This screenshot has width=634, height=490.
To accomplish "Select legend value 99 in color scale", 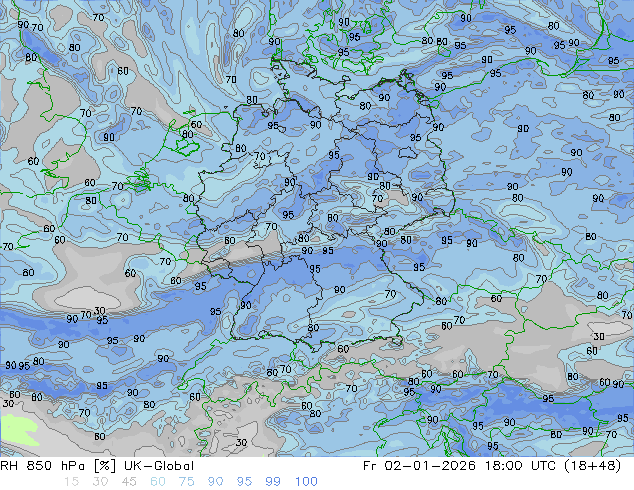I will pos(273,482).
